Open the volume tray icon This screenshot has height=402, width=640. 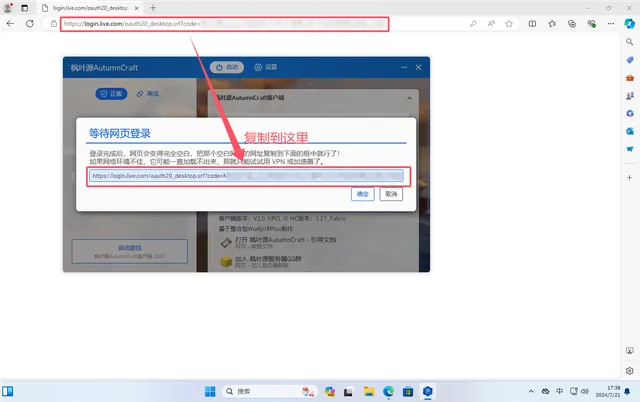point(585,391)
